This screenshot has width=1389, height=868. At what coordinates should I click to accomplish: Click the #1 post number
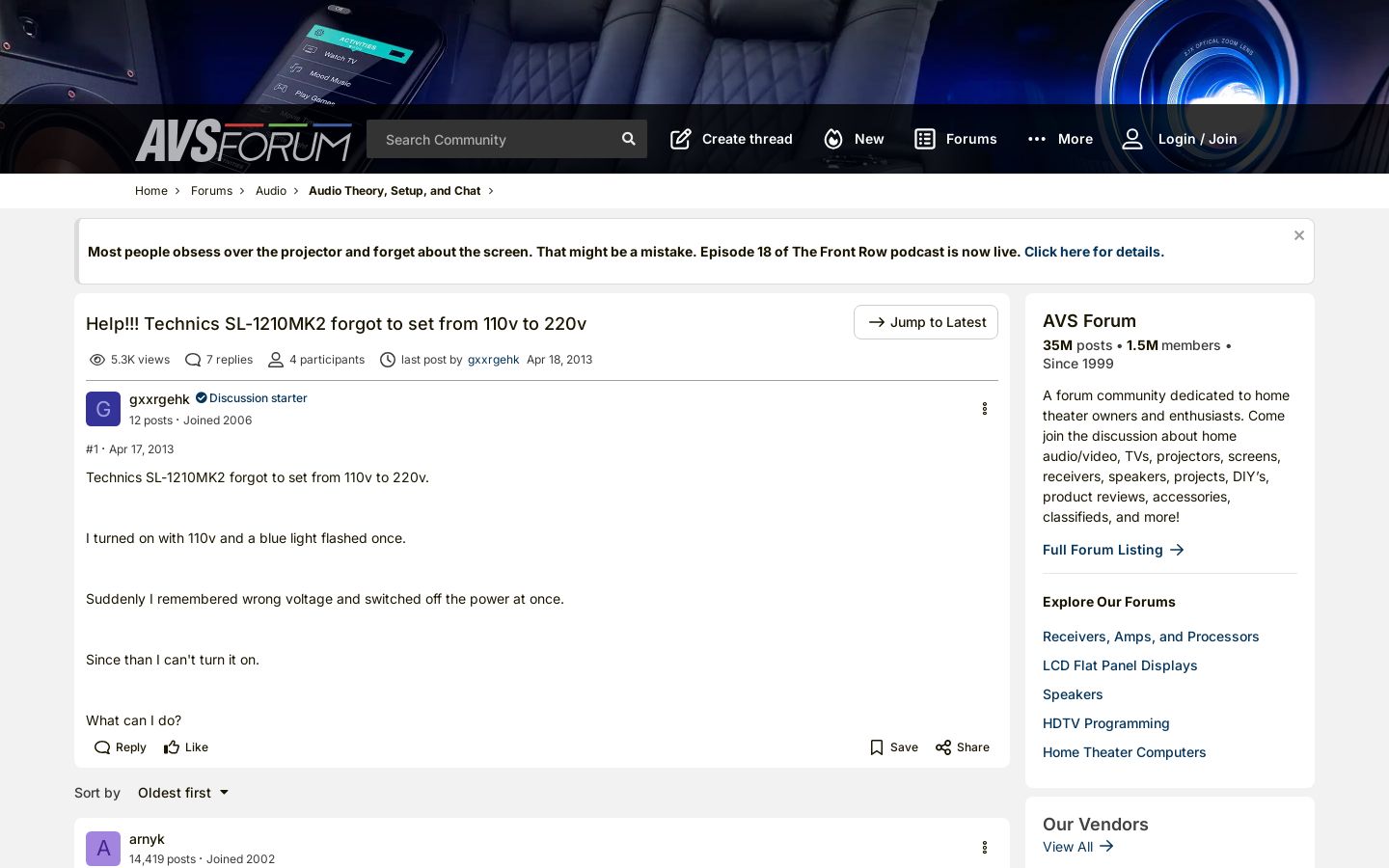click(92, 449)
